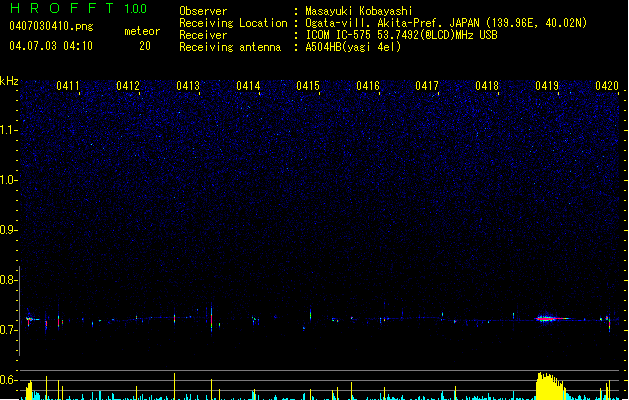Click the Receiving antenna label
Screen dimensions: 629x400
pyautogui.click(x=230, y=47)
